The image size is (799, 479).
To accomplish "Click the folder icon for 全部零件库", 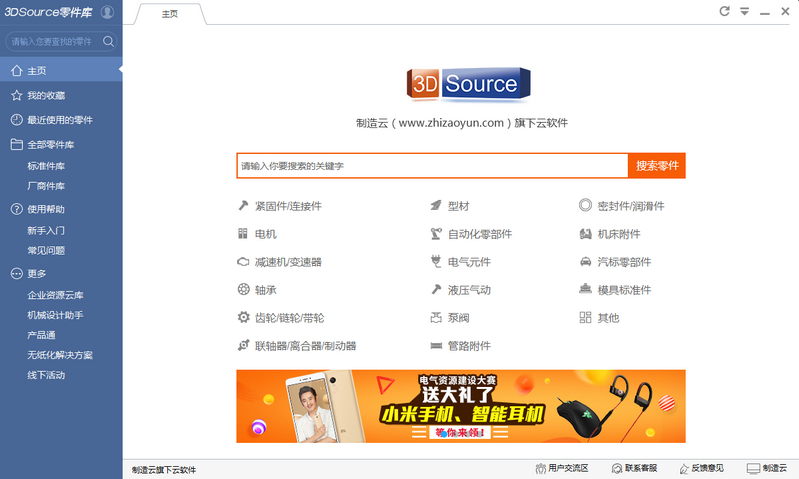I will tap(17, 144).
